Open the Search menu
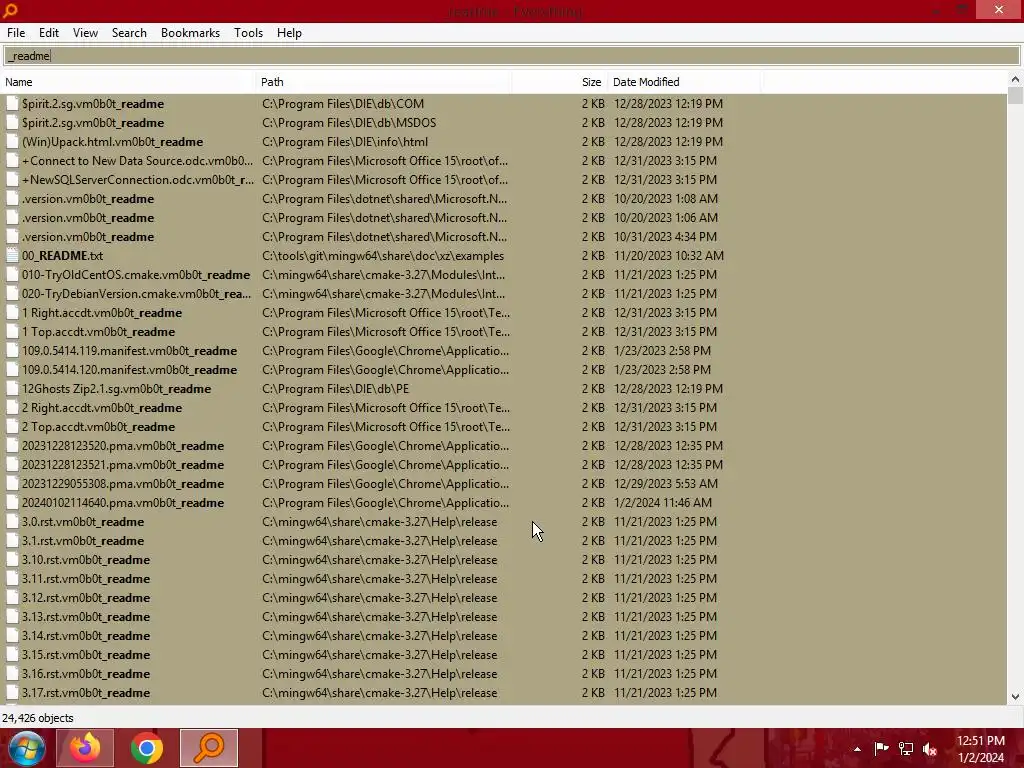The height and width of the screenshot is (768, 1024). pos(129,33)
